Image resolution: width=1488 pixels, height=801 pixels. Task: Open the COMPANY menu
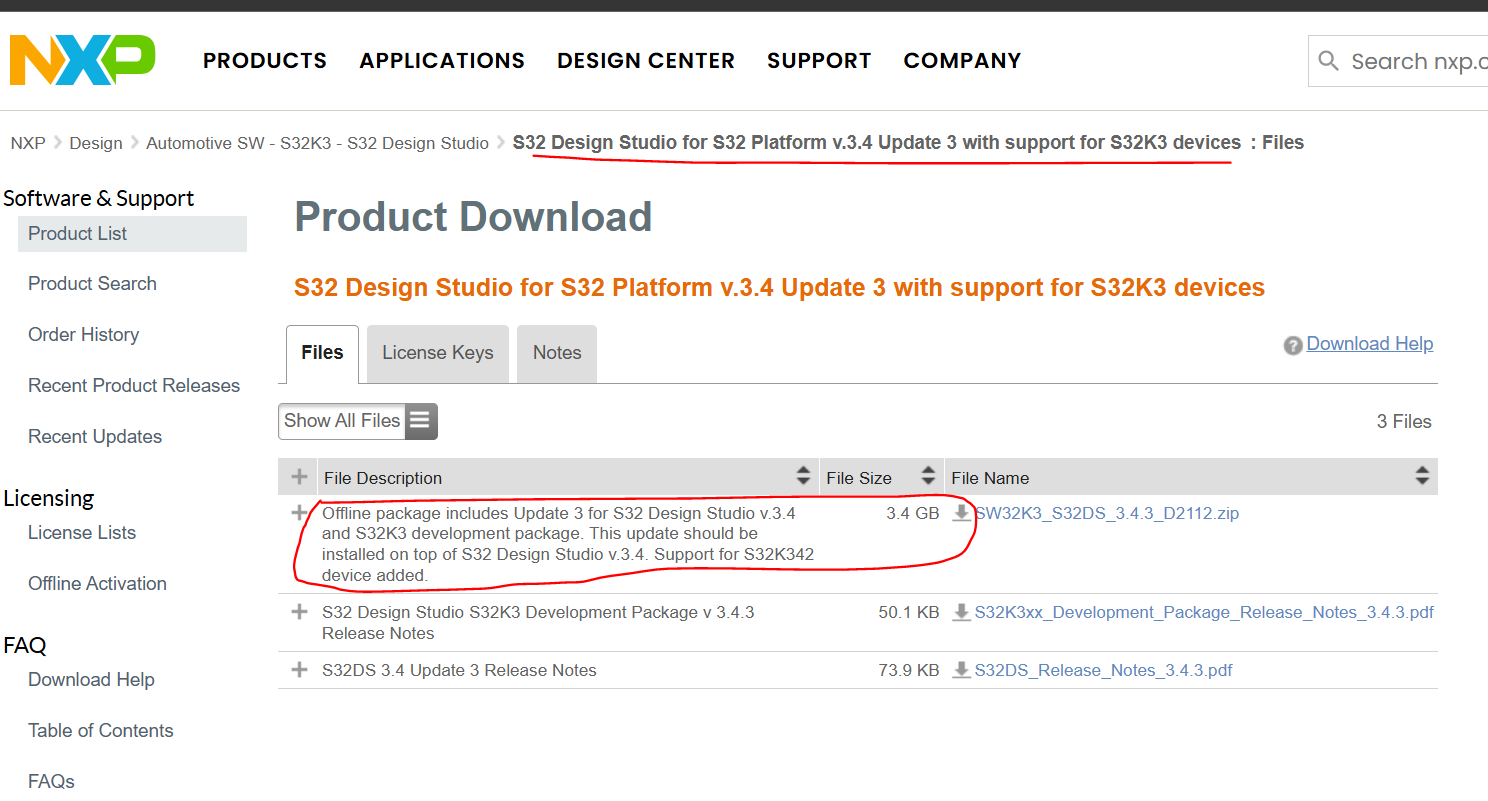(x=962, y=61)
